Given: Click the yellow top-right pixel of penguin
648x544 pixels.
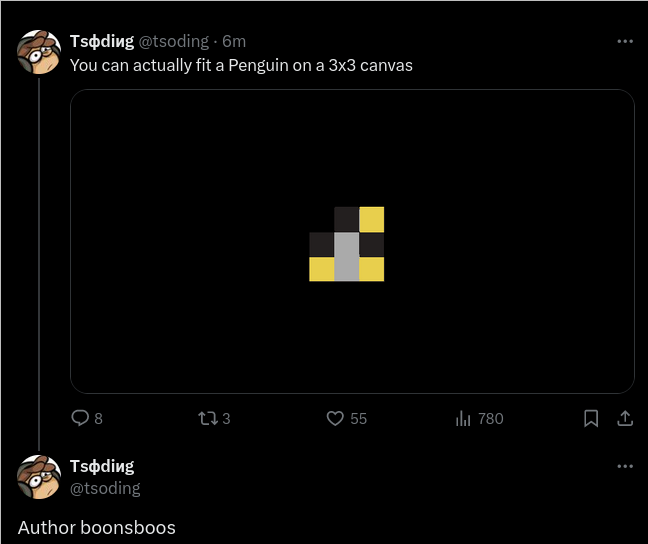Looking at the screenshot, I should point(372,219).
